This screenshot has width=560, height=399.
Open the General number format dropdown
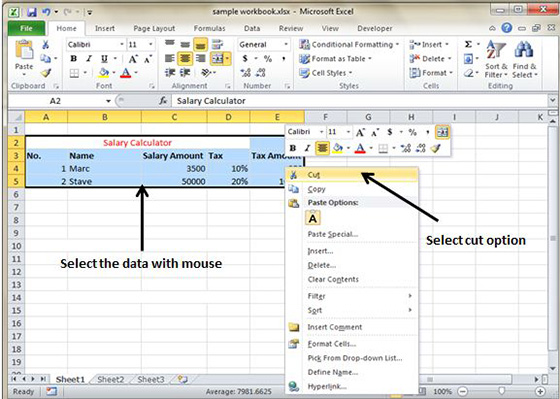(x=286, y=45)
